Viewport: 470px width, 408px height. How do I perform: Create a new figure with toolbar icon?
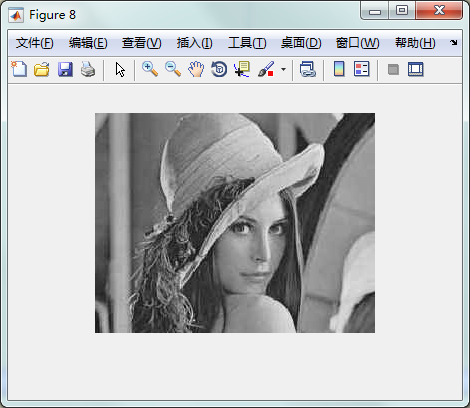(19, 69)
